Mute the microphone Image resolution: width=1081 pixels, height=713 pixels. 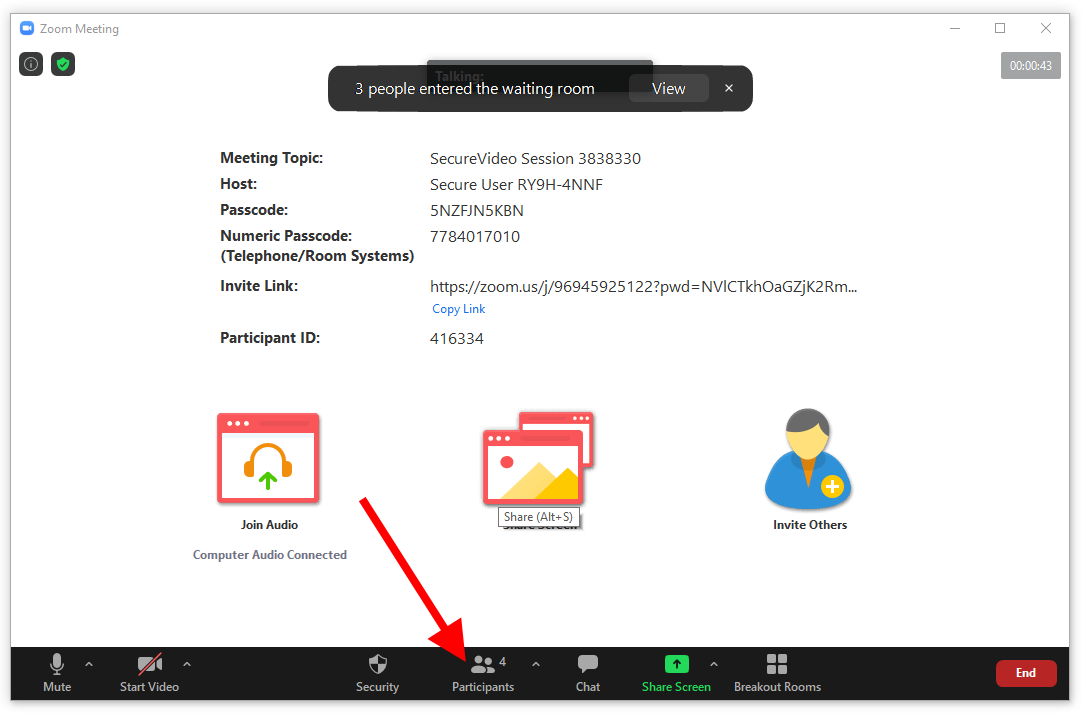pyautogui.click(x=57, y=672)
